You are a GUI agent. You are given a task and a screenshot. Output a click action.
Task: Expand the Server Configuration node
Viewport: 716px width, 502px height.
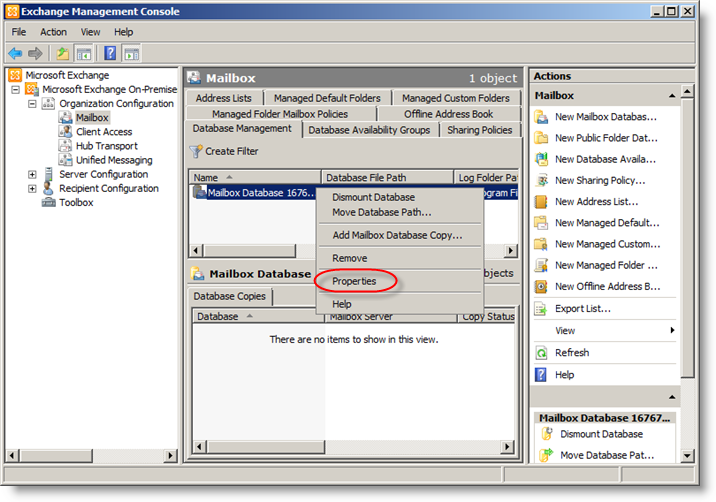click(x=32, y=174)
